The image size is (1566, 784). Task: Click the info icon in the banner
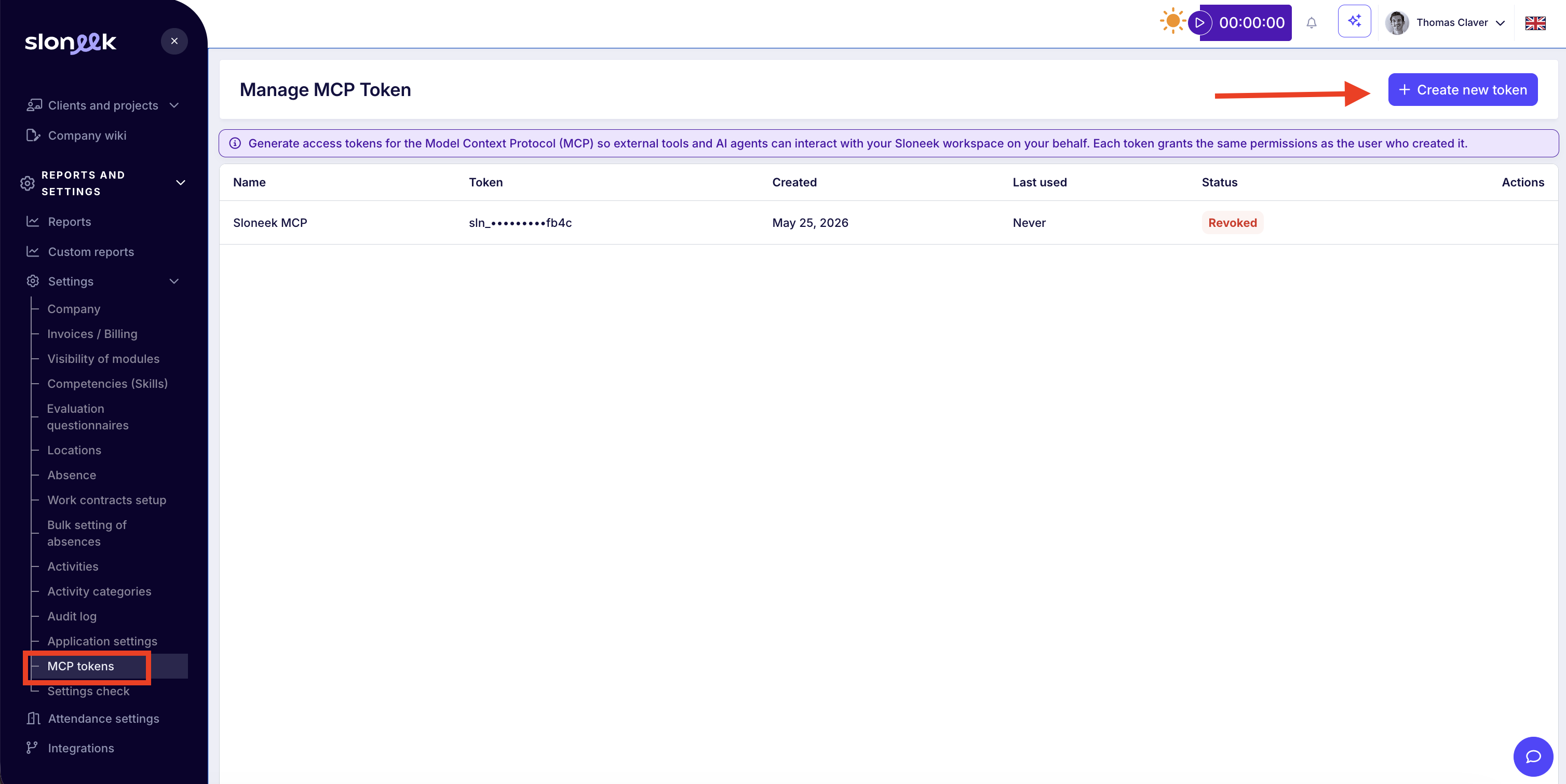(x=235, y=143)
